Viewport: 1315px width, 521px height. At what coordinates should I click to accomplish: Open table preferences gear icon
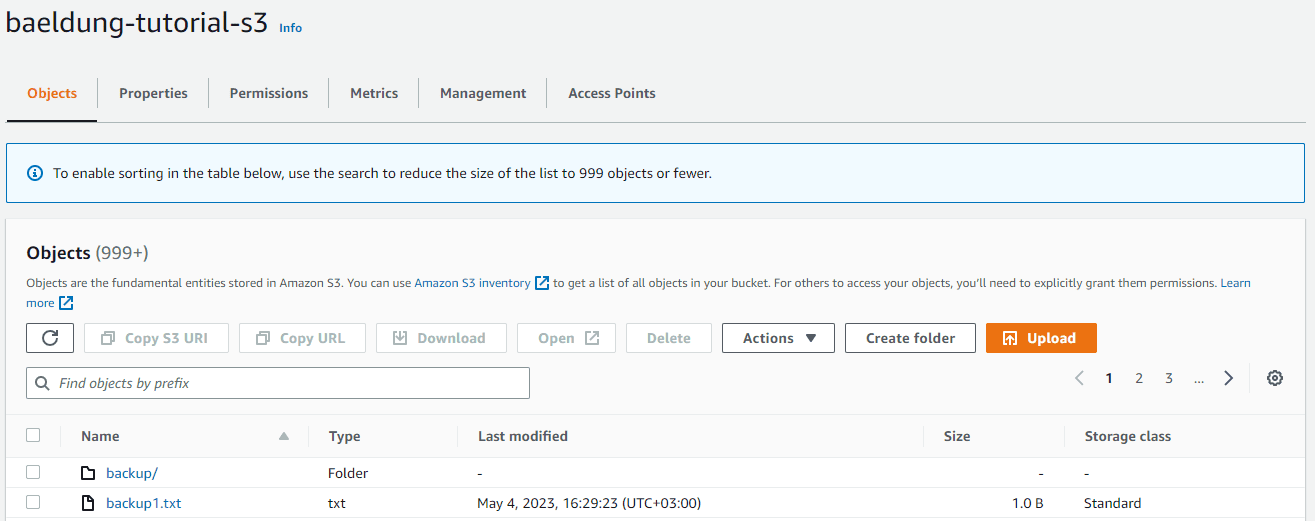[x=1274, y=378]
